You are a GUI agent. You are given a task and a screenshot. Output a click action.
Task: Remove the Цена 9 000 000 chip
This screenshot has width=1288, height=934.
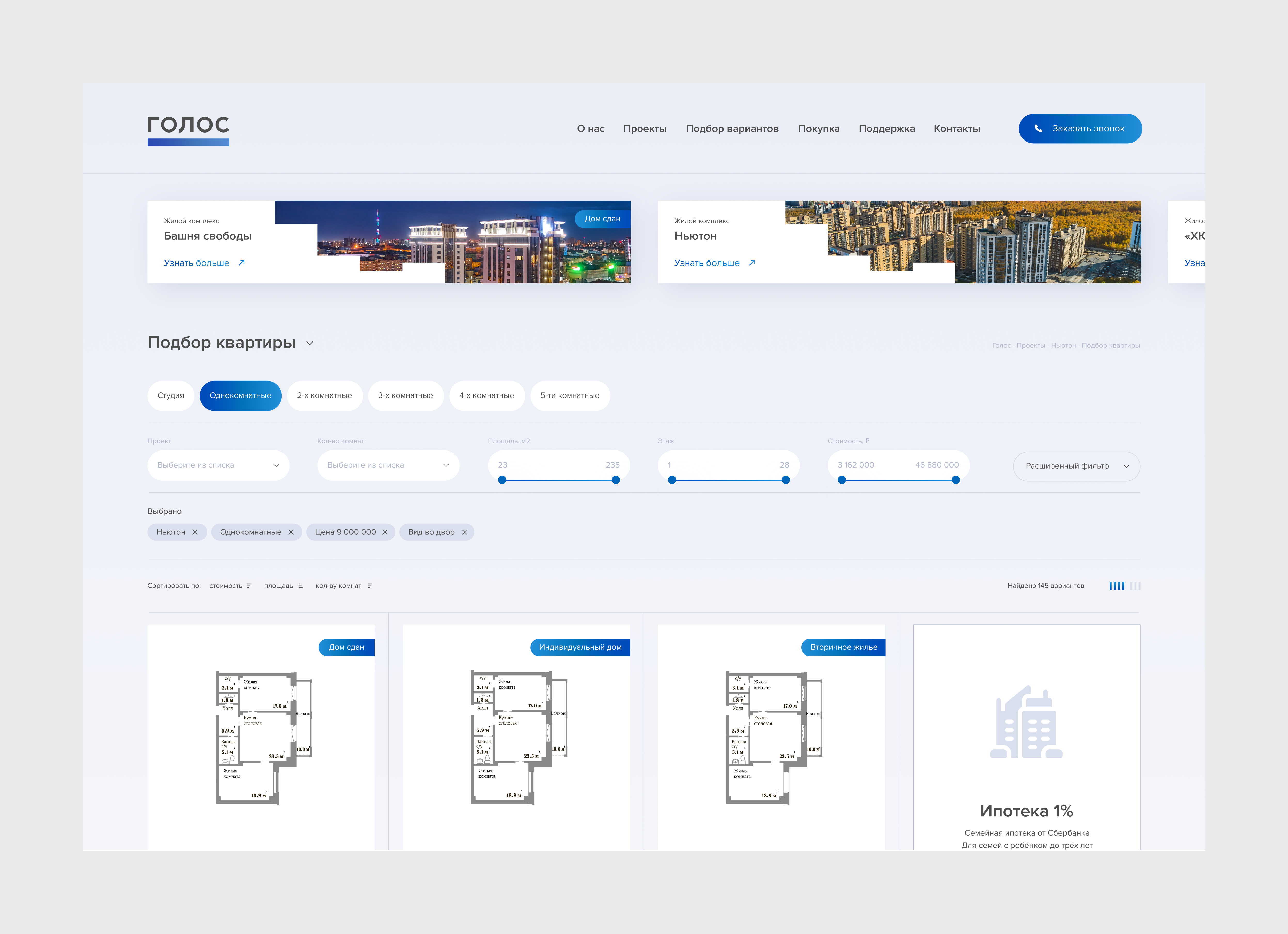click(384, 532)
